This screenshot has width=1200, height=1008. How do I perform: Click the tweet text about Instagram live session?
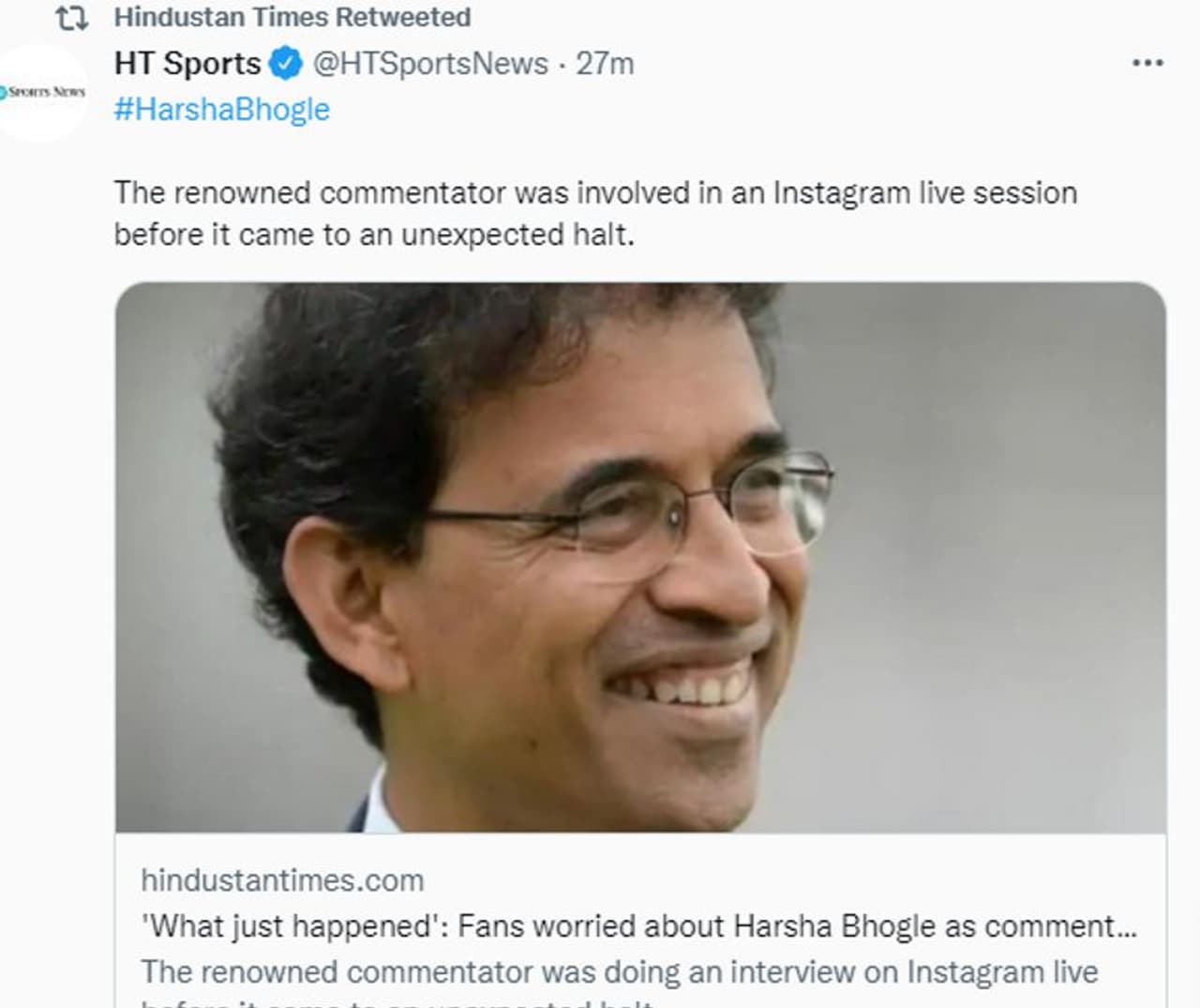pyautogui.click(x=595, y=192)
